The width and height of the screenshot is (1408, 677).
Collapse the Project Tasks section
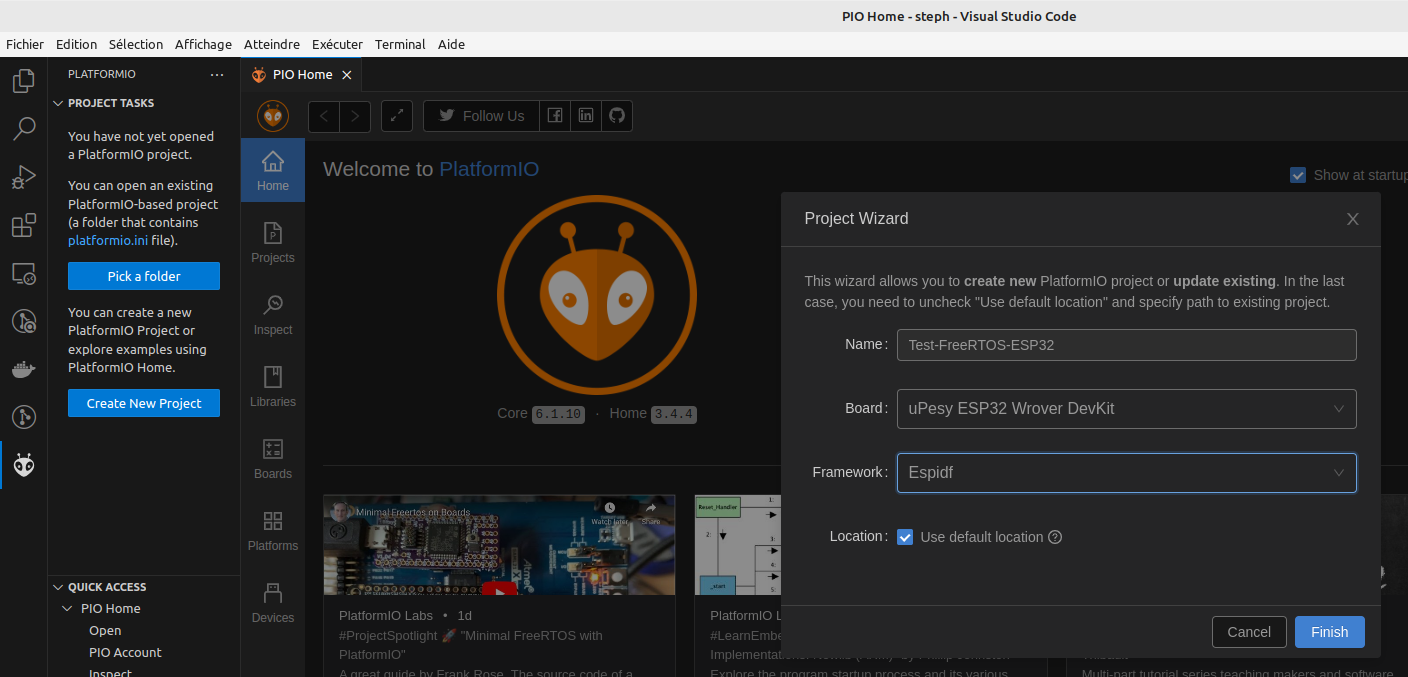click(60, 103)
